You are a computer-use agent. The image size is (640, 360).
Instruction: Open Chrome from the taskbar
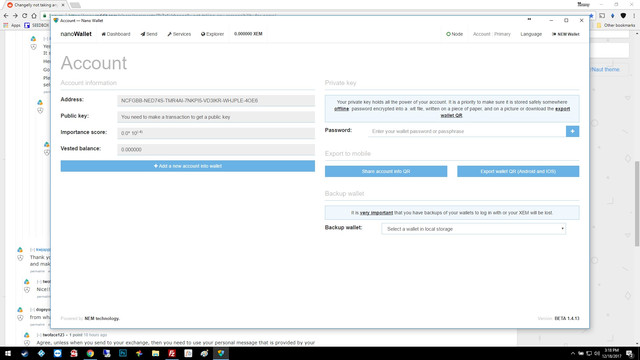(x=90, y=353)
